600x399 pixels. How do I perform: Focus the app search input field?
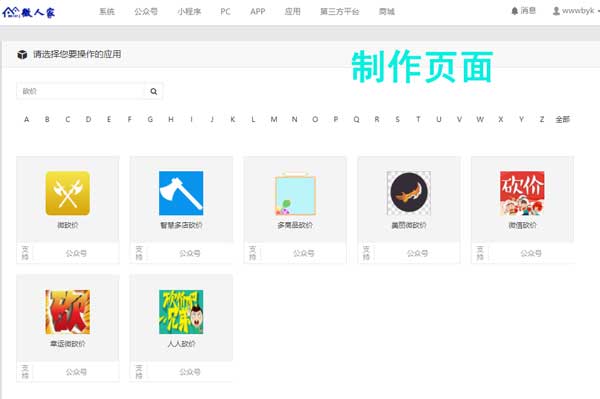(x=81, y=91)
